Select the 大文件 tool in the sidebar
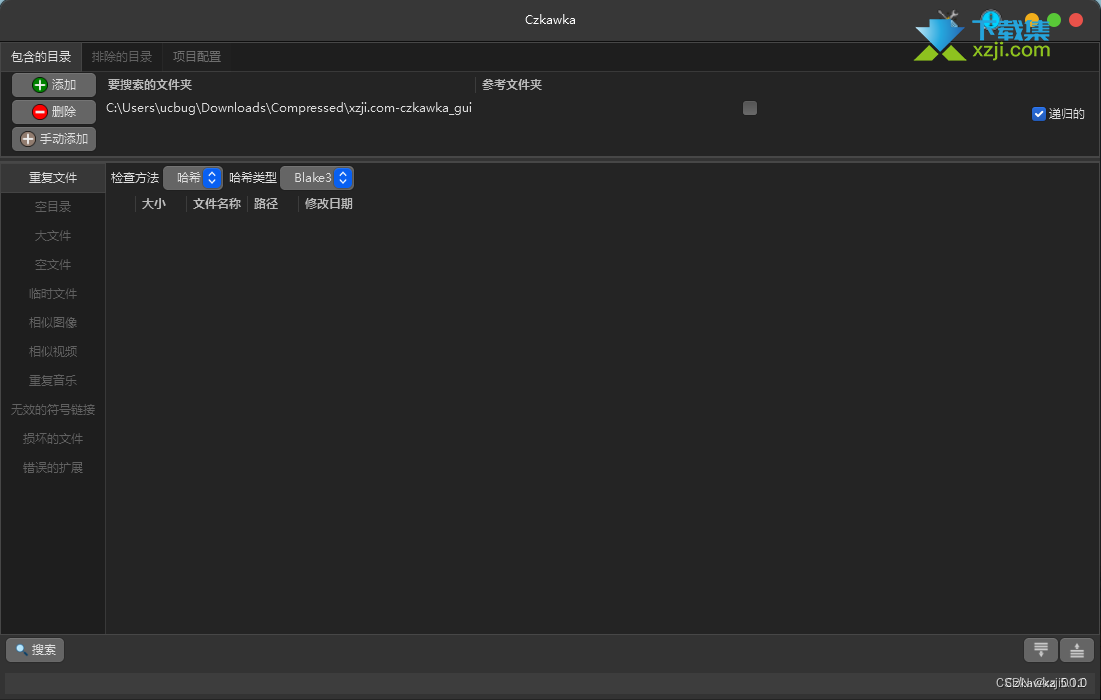Viewport: 1101px width, 700px height. (53, 235)
